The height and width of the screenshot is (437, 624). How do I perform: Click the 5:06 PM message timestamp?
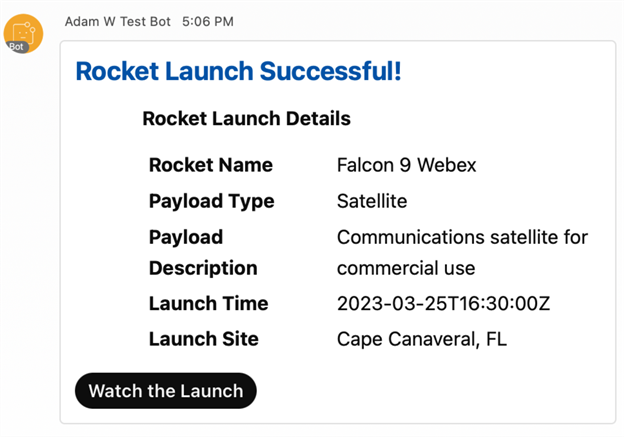pyautogui.click(x=208, y=21)
